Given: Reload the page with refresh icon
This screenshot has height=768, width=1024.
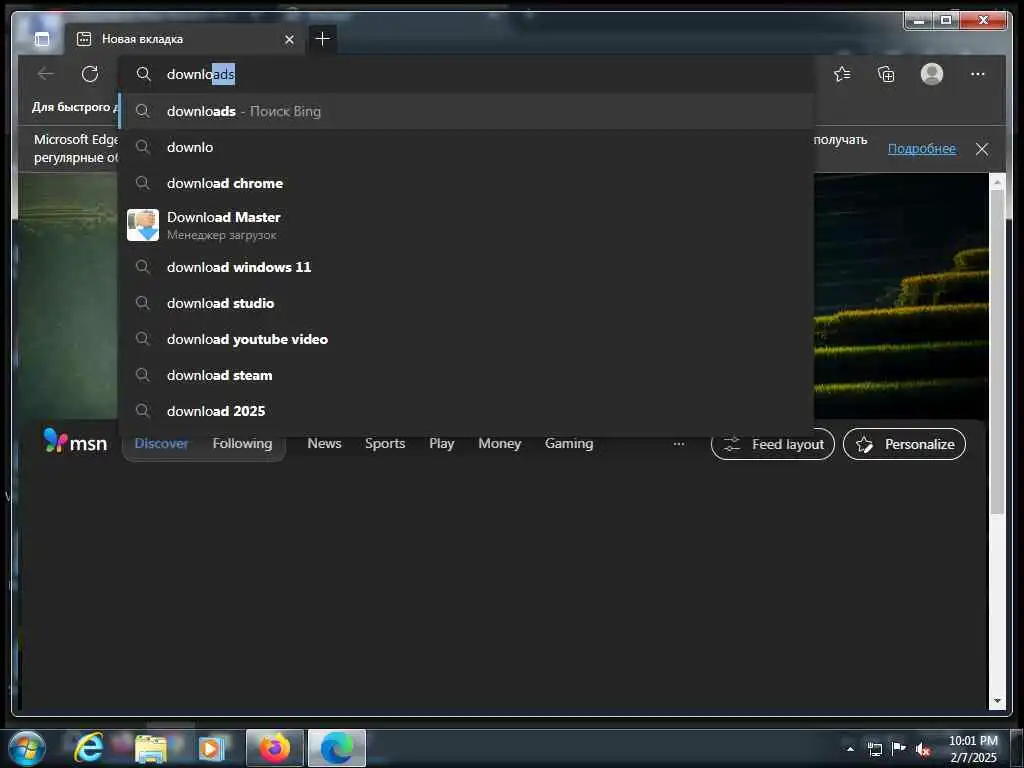Looking at the screenshot, I should click(x=90, y=74).
